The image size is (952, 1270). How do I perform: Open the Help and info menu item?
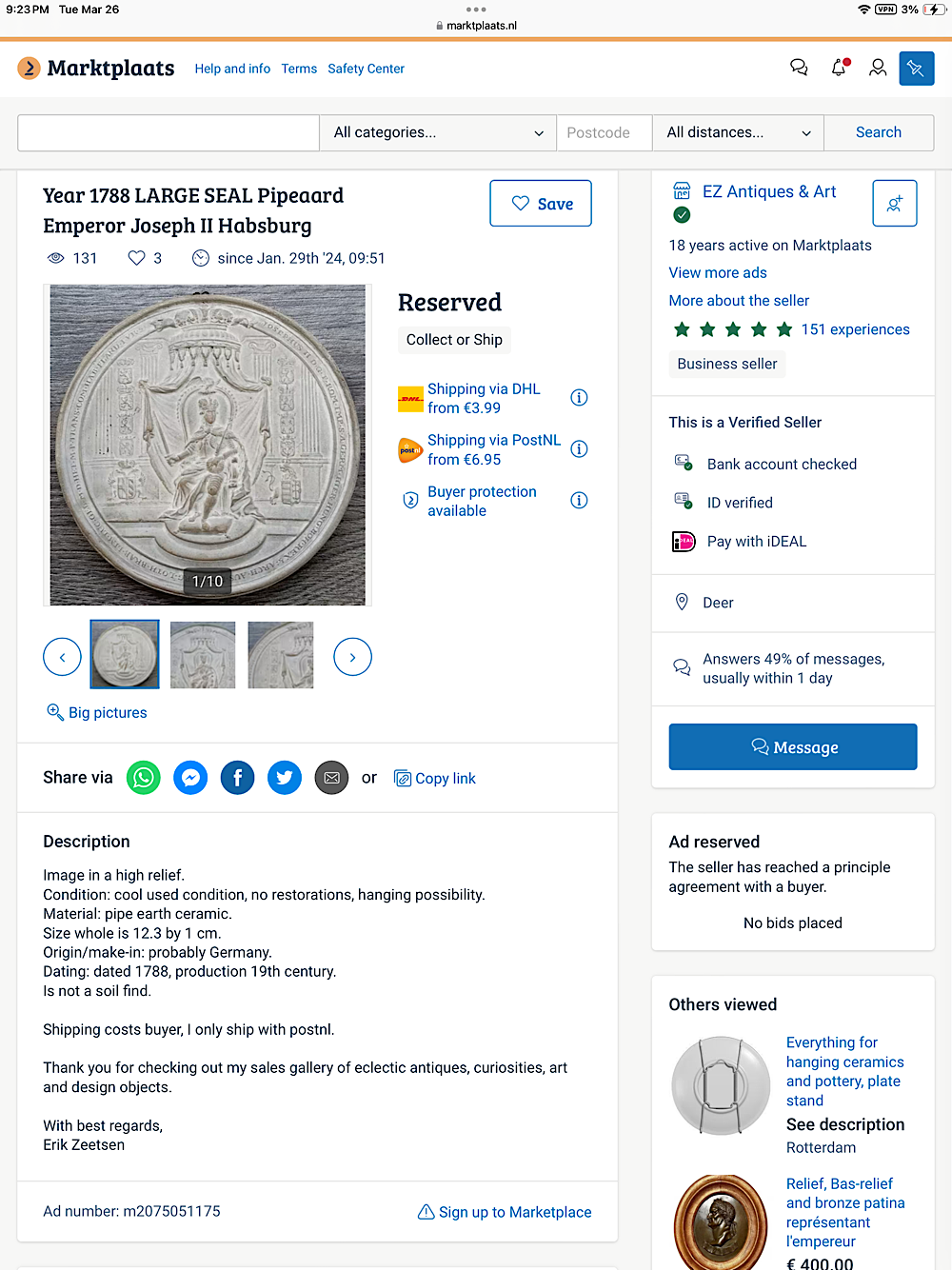(232, 69)
